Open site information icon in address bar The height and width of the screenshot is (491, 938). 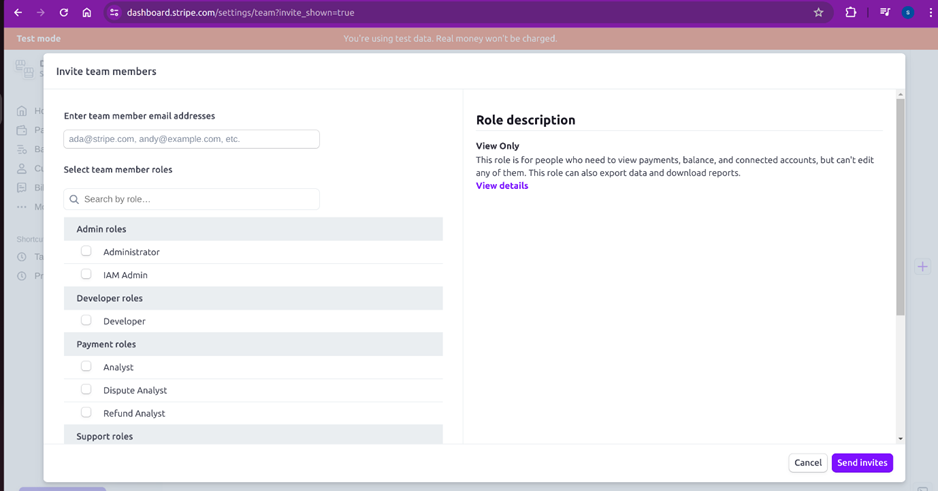tap(114, 13)
